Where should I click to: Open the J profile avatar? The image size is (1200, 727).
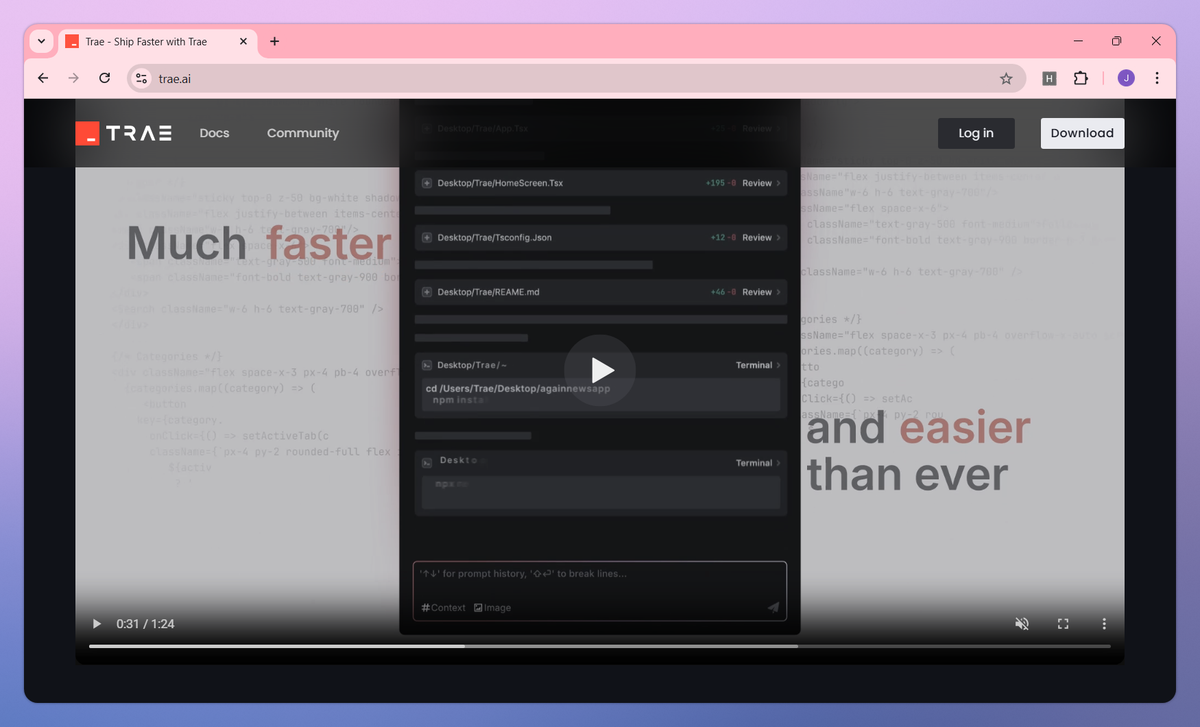tap(1126, 78)
